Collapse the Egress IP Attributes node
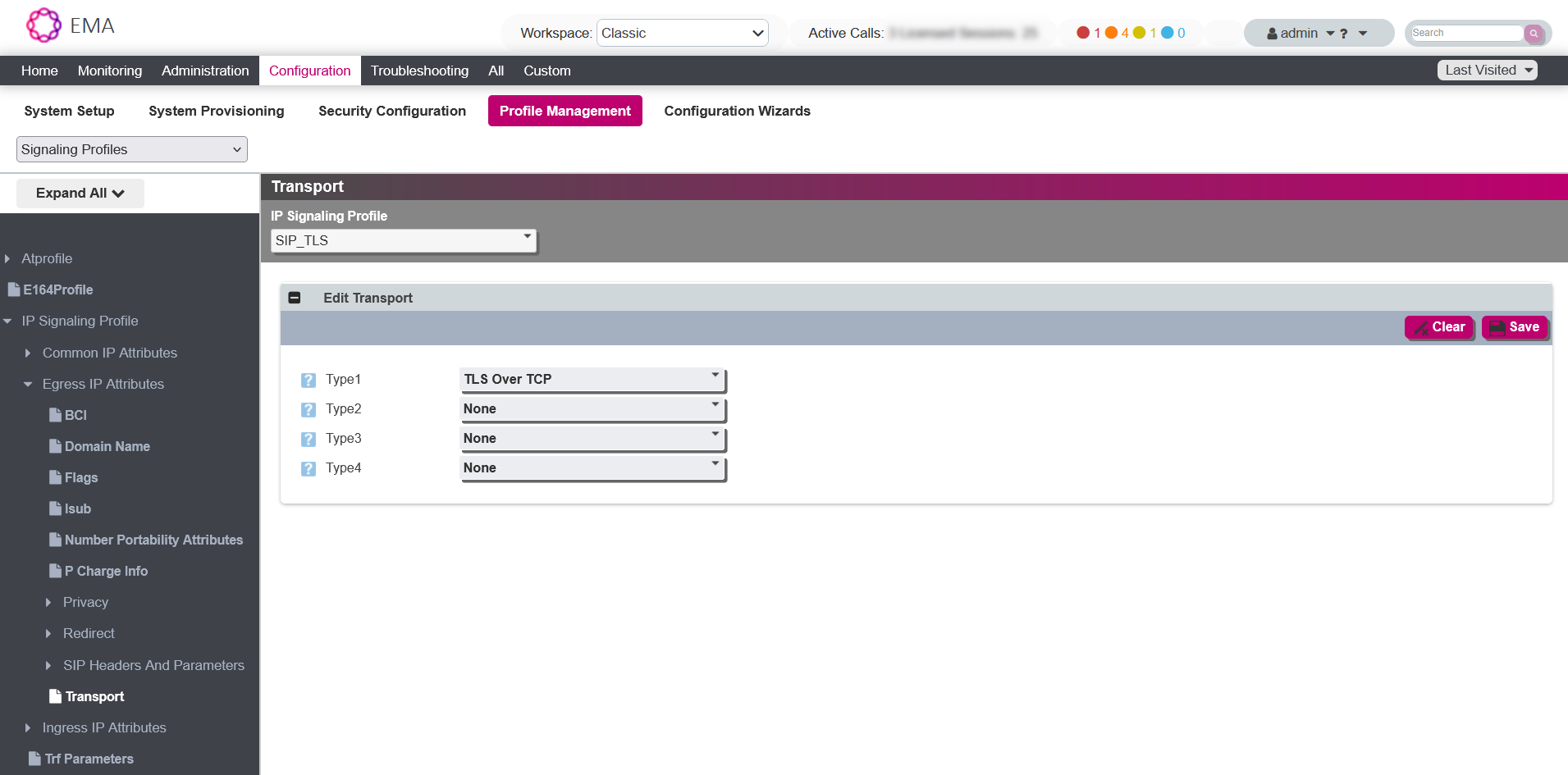1568x775 pixels. tap(29, 384)
